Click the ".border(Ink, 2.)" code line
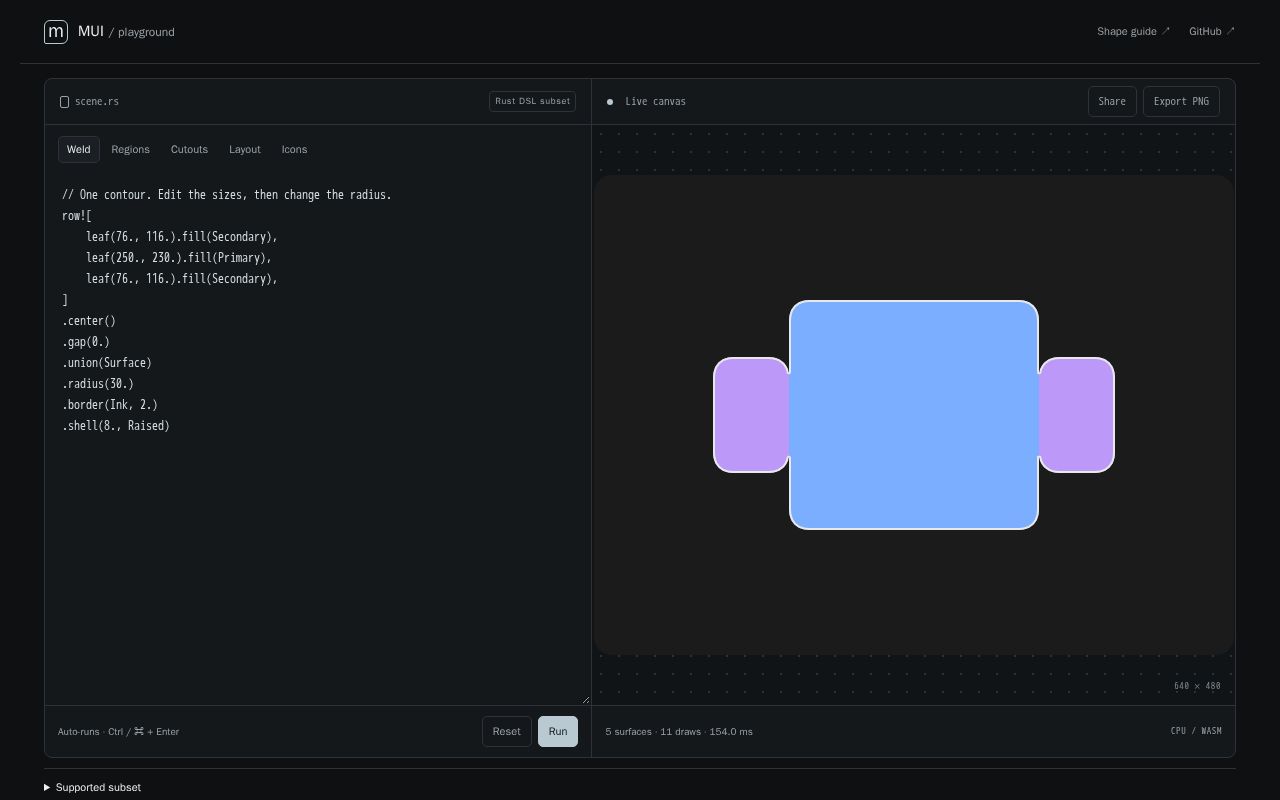 pyautogui.click(x=110, y=405)
